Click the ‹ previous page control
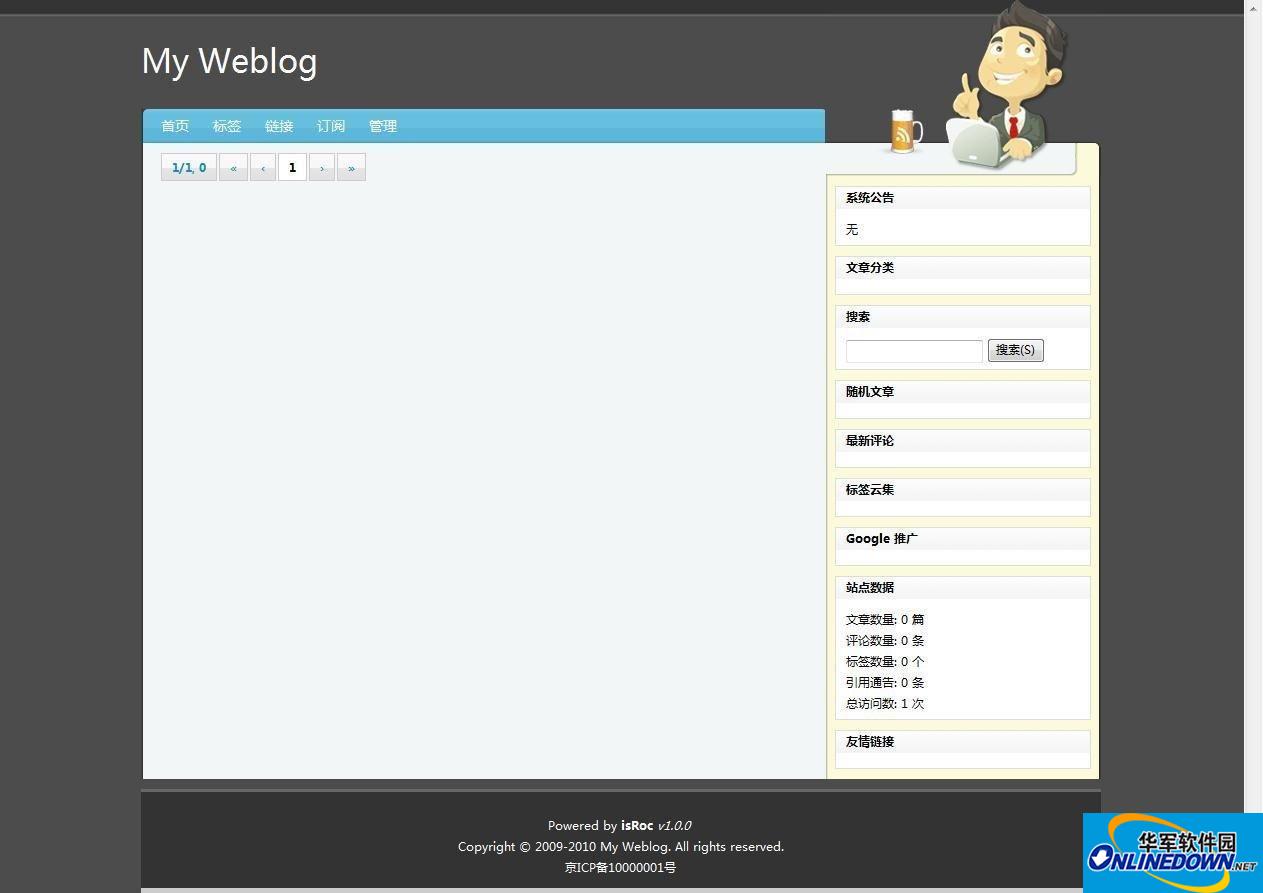Viewport: 1263px width, 893px height. 263,167
